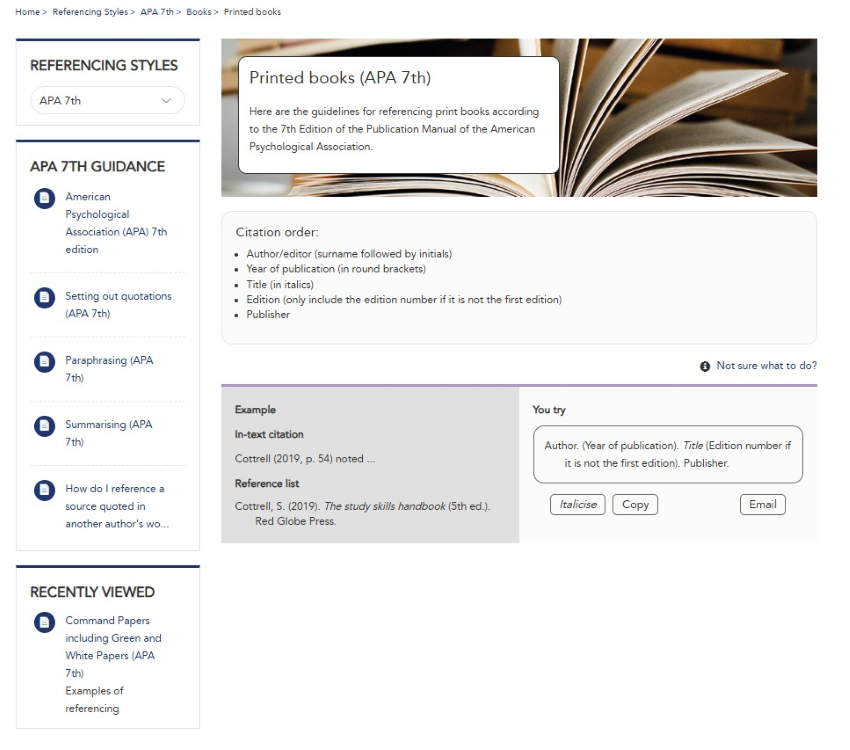Open How do I reference a source quoted

click(117, 506)
